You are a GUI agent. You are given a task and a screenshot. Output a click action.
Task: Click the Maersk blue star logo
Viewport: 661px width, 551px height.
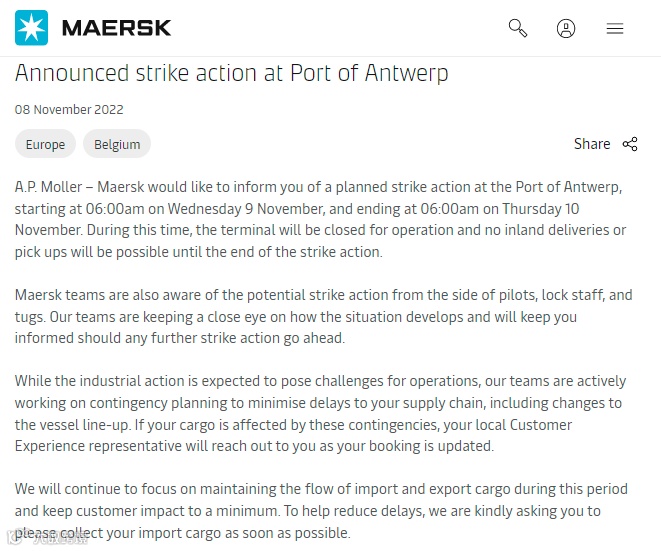31,28
